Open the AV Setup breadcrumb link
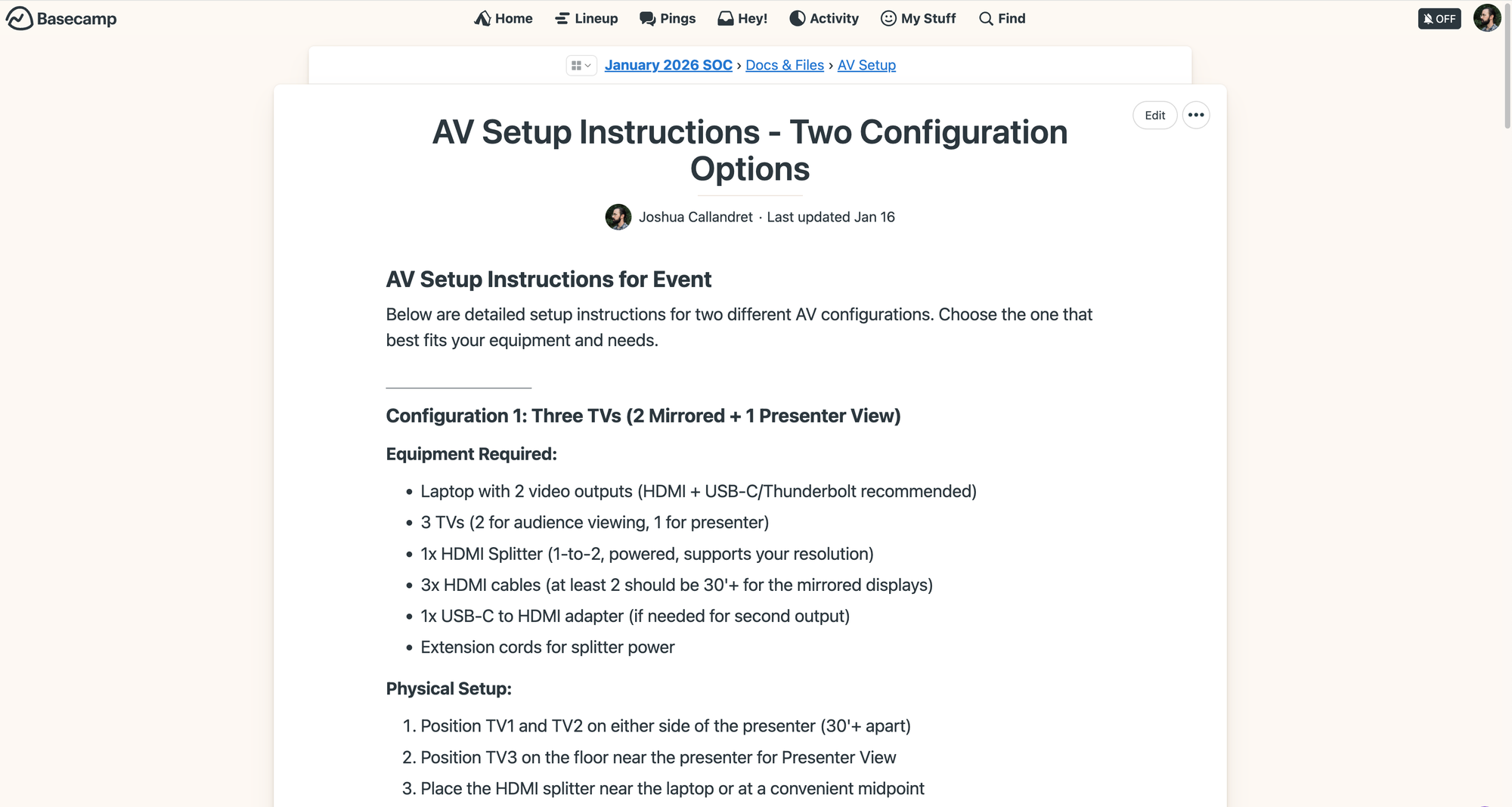 pos(866,66)
